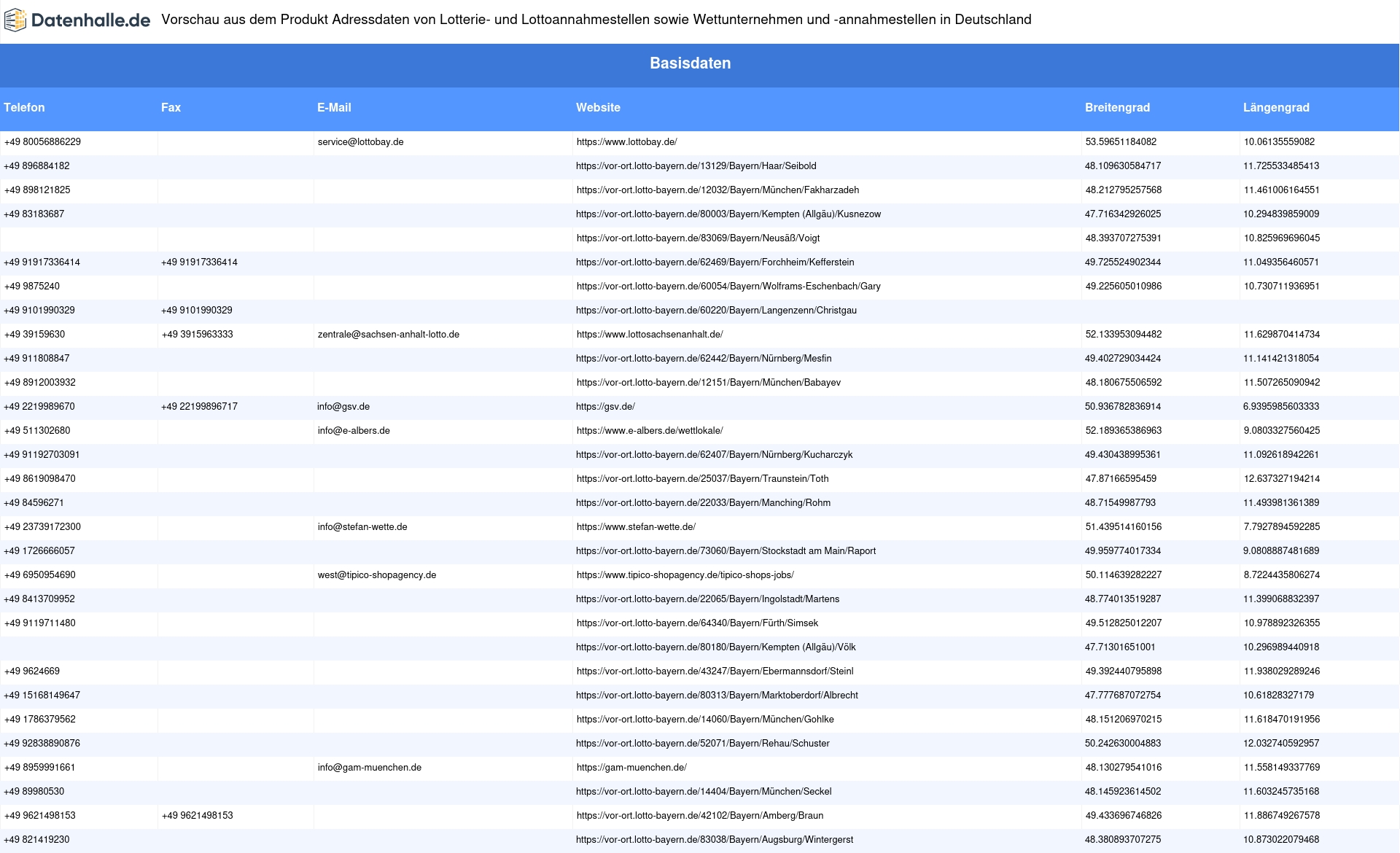Open the Nürnberg/Kucharczyk link
This screenshot has height=853, width=1400.
click(714, 455)
